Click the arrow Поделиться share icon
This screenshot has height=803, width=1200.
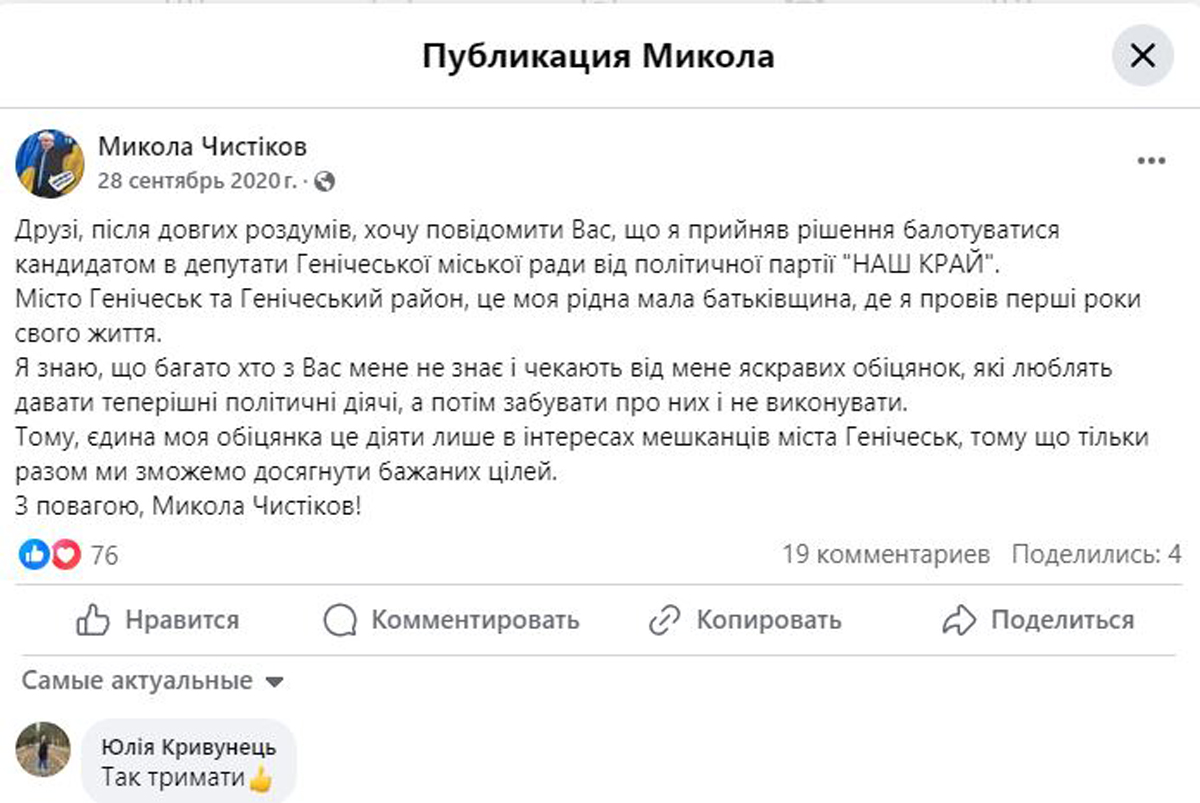pyautogui.click(x=958, y=620)
